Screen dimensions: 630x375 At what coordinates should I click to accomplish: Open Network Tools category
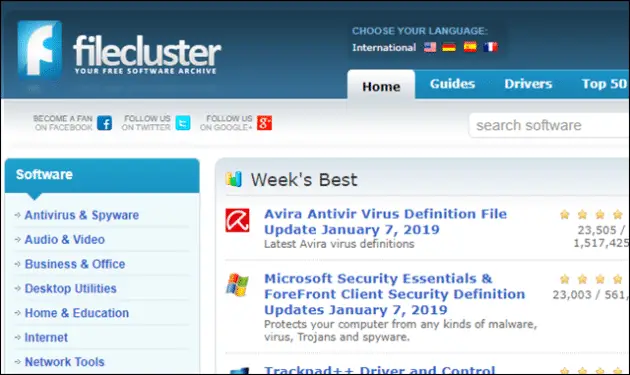pos(64,362)
